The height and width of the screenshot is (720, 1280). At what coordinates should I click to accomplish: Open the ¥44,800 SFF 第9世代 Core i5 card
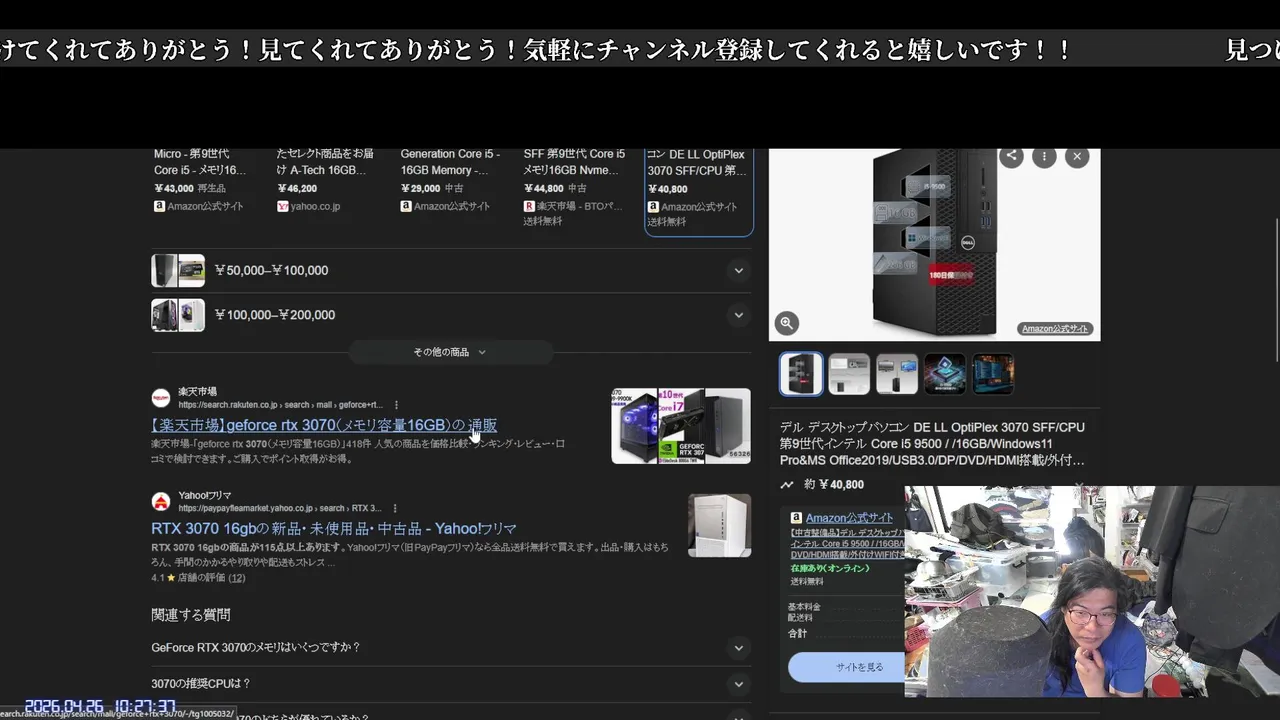pos(575,187)
